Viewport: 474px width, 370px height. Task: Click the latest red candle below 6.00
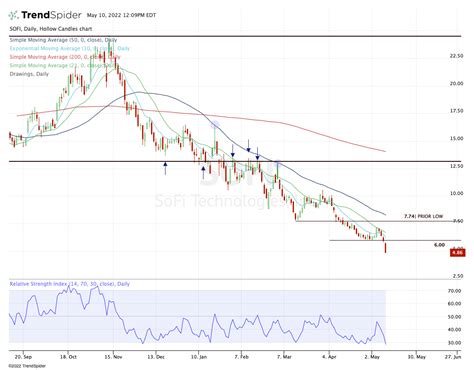(386, 248)
